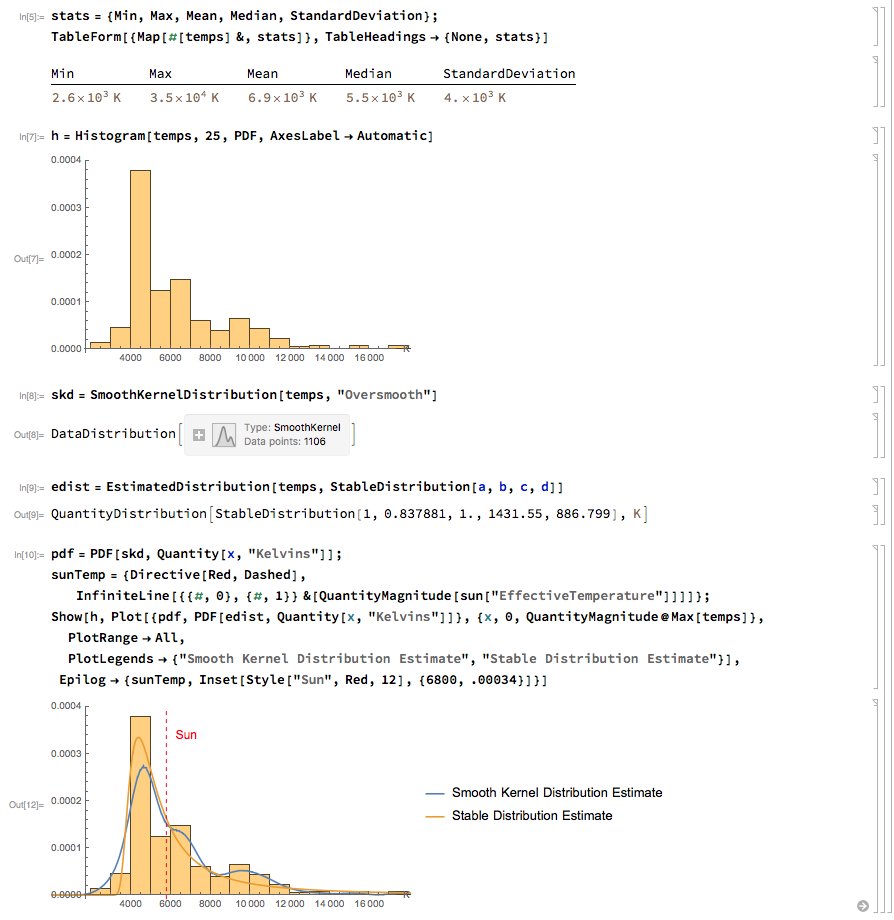The height and width of the screenshot is (920, 894).
Task: Click the In[8]:= cell label
Action: [31, 396]
